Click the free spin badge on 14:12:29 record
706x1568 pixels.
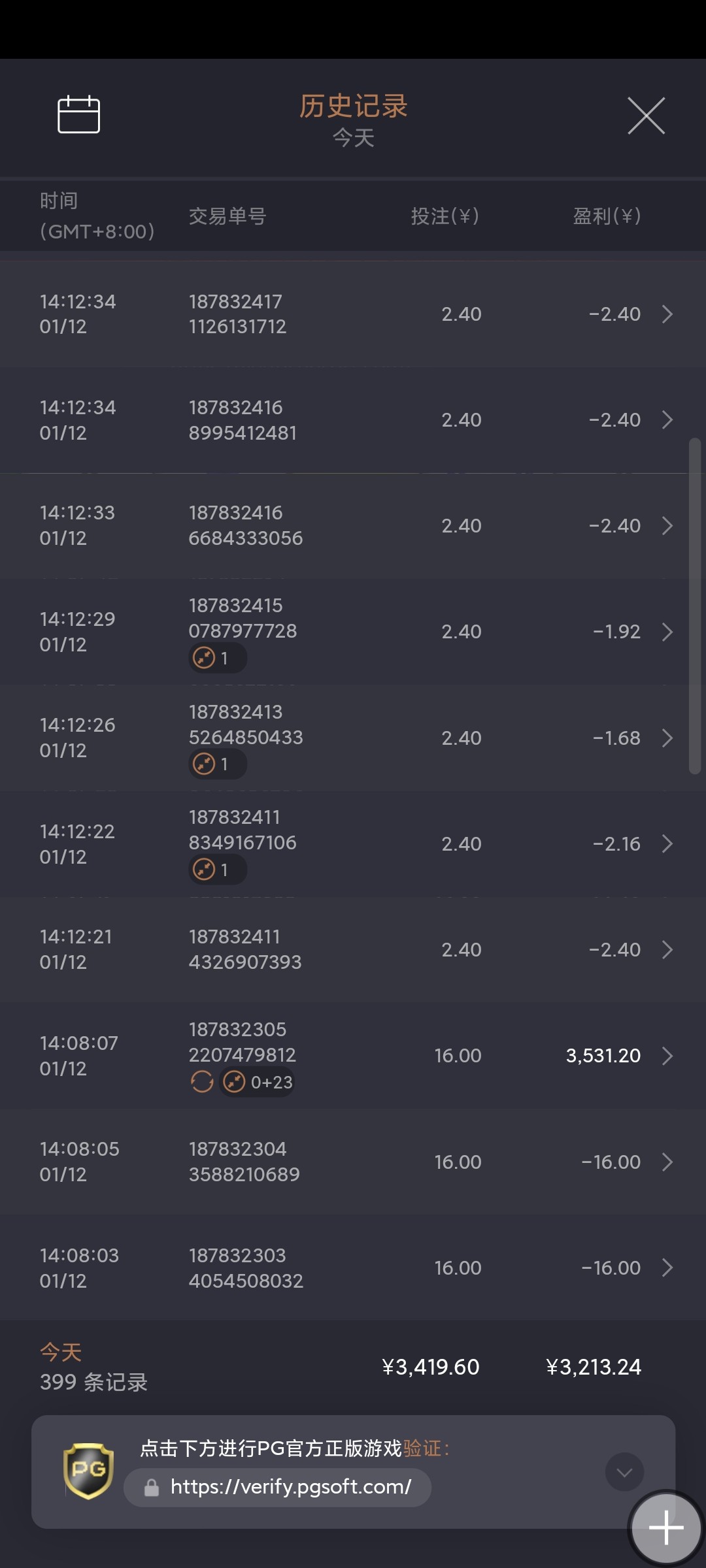click(217, 658)
